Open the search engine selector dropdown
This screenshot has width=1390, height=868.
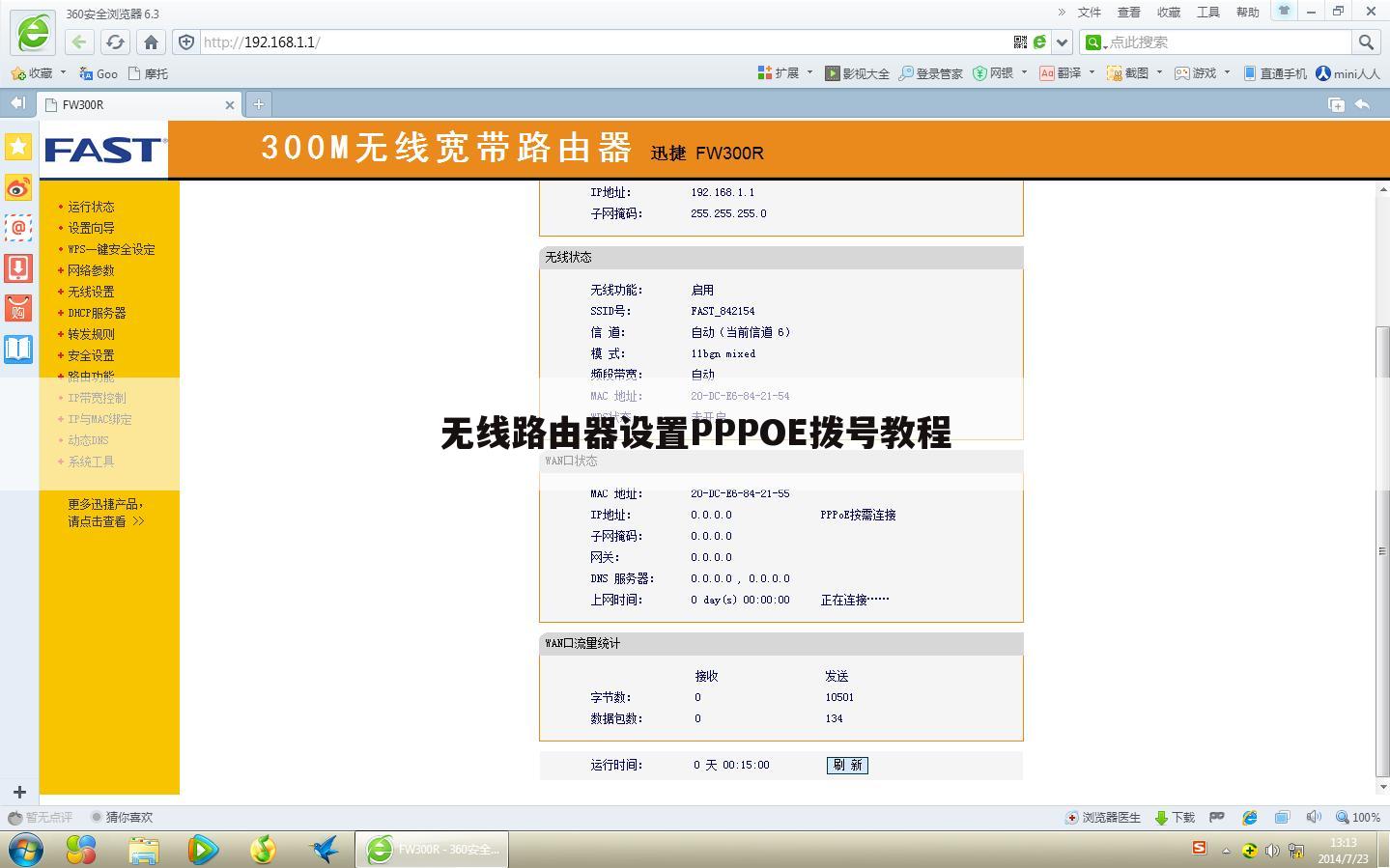1094,42
